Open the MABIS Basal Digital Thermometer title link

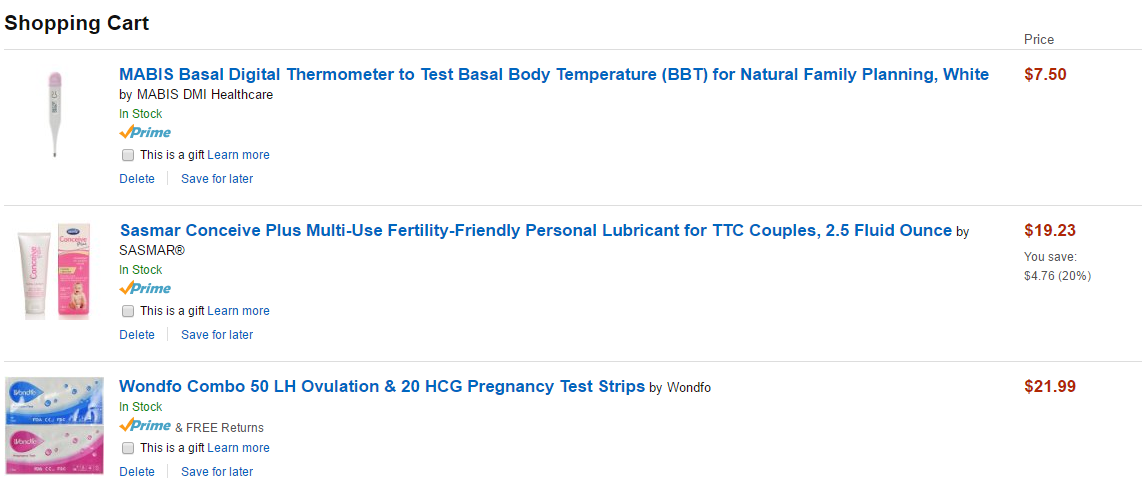pos(553,74)
